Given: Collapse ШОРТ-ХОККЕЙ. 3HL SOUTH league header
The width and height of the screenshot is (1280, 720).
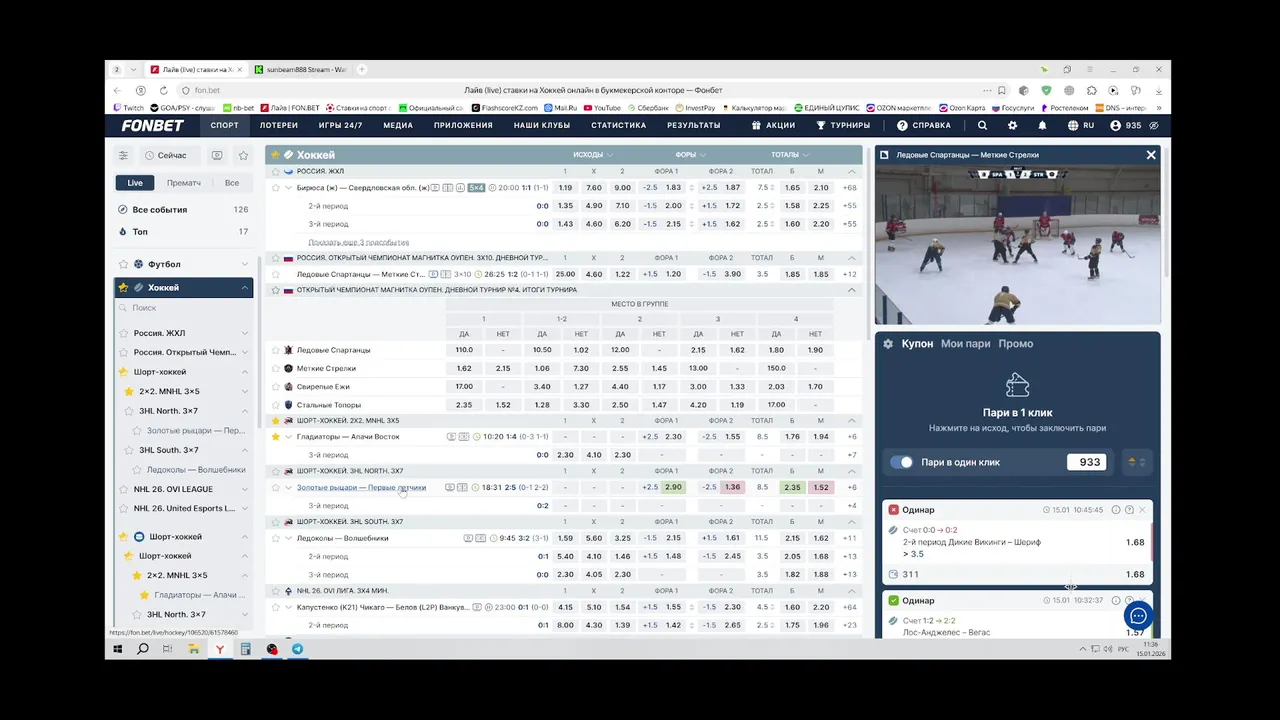Looking at the screenshot, I should click(853, 521).
